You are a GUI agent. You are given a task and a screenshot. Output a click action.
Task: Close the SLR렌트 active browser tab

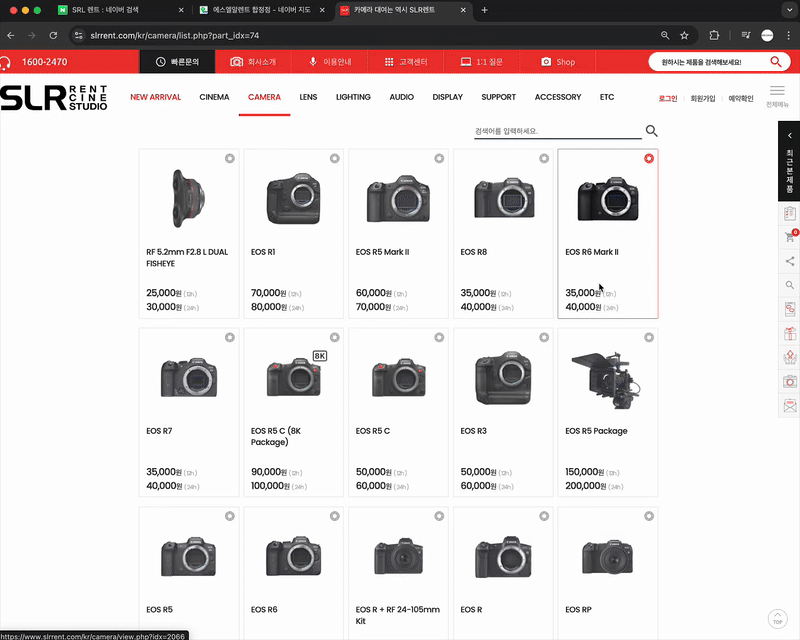coord(463,10)
